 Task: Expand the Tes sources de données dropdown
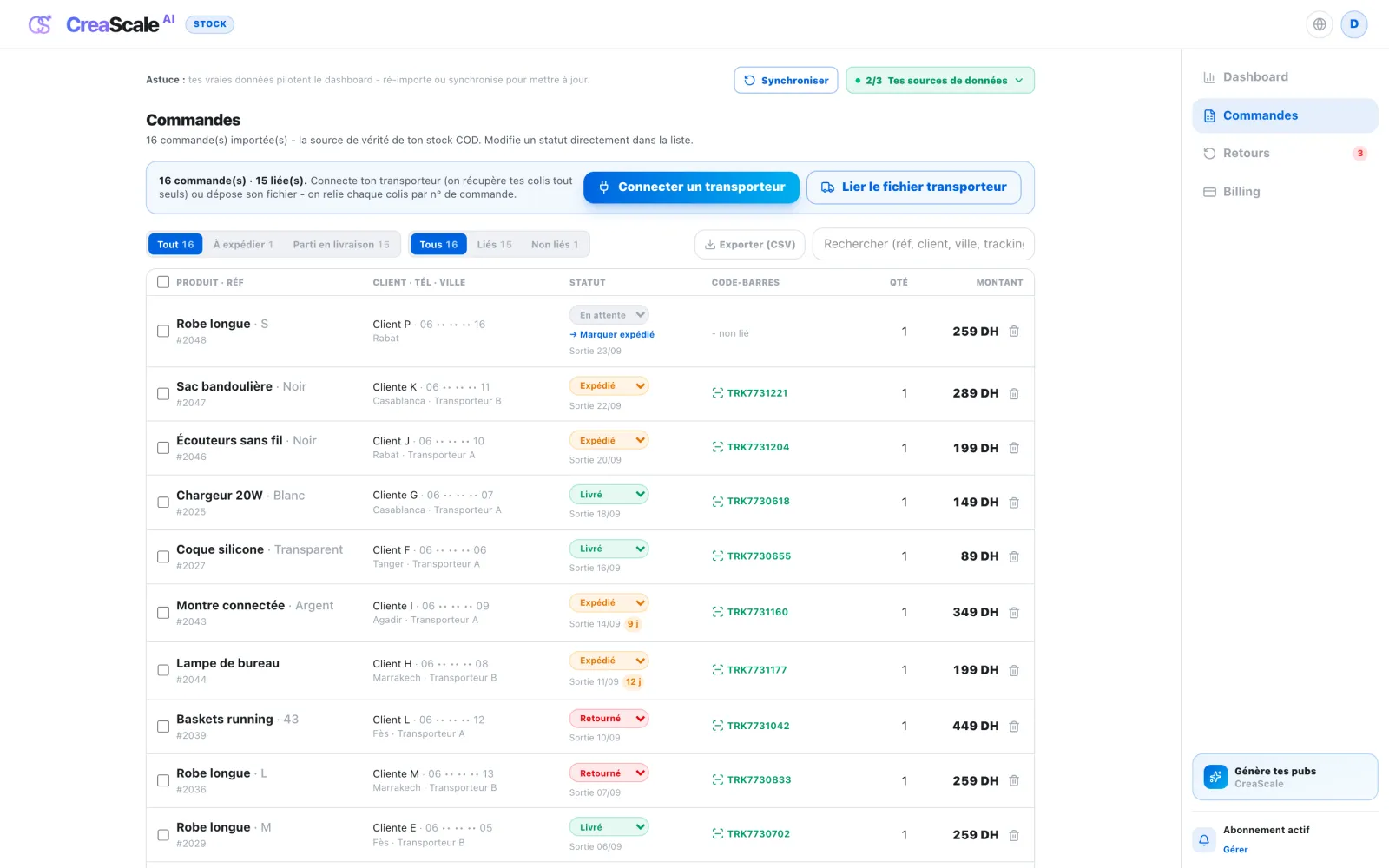pyautogui.click(x=940, y=80)
